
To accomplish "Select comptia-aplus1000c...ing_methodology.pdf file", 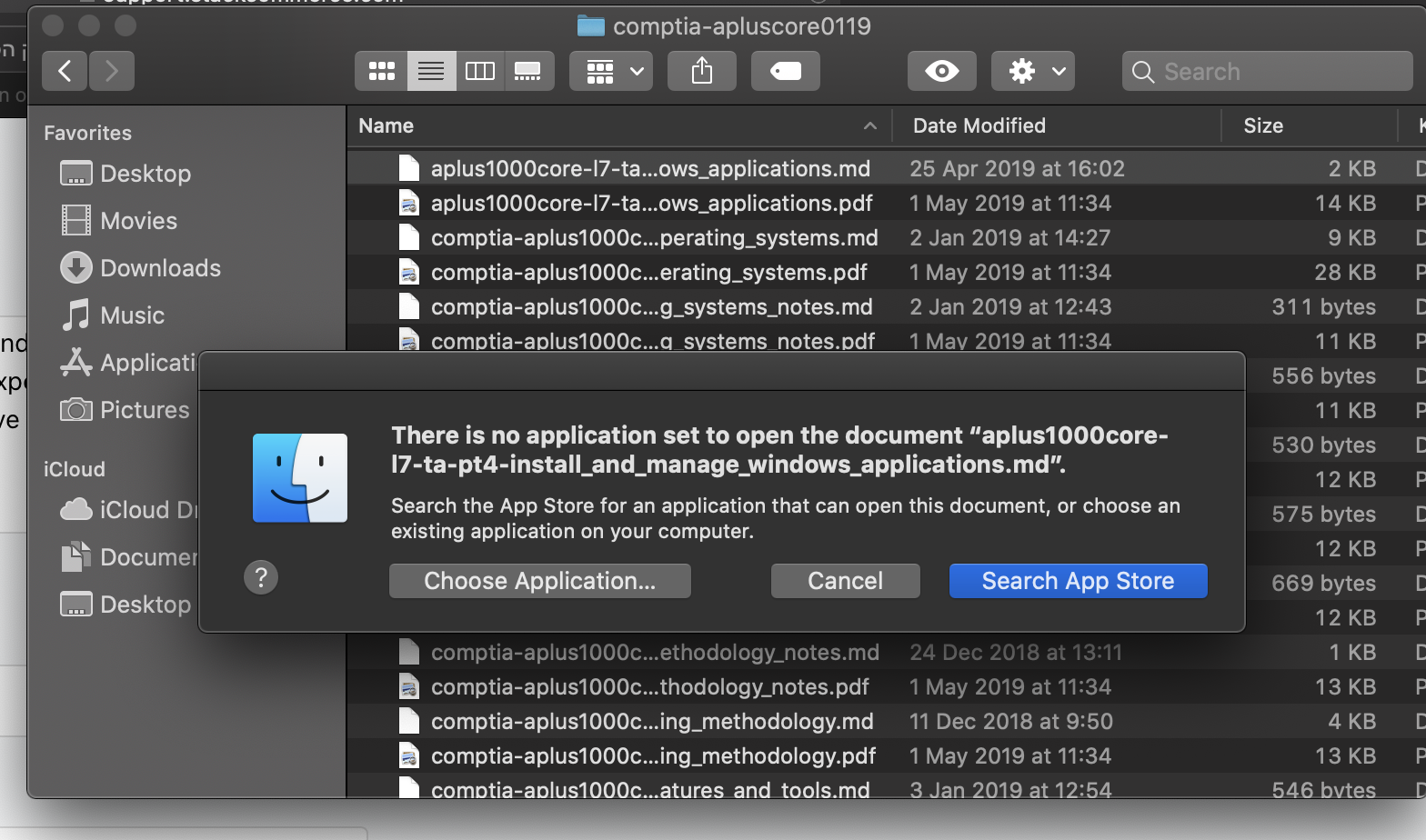I will [887, 755].
